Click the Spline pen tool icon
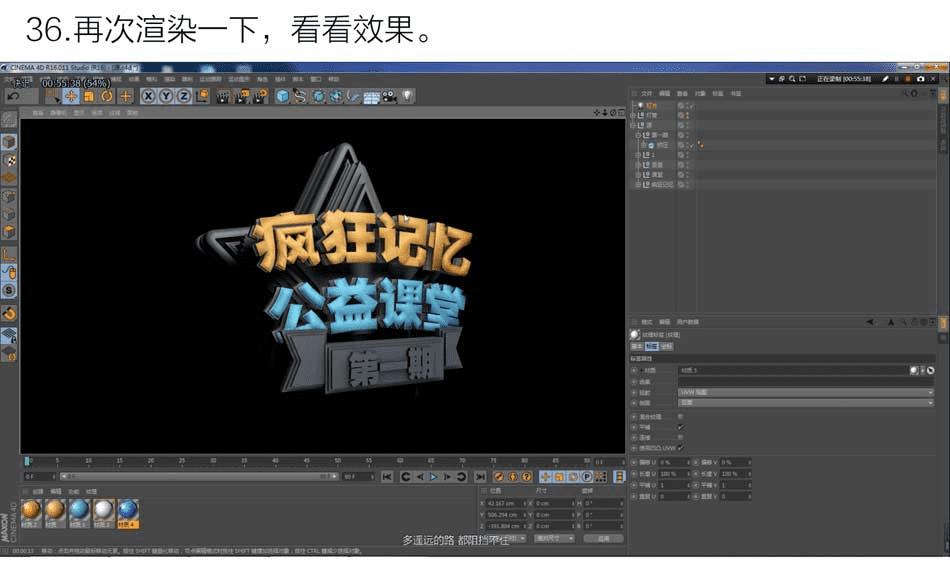The height and width of the screenshot is (584, 950). [x=301, y=96]
